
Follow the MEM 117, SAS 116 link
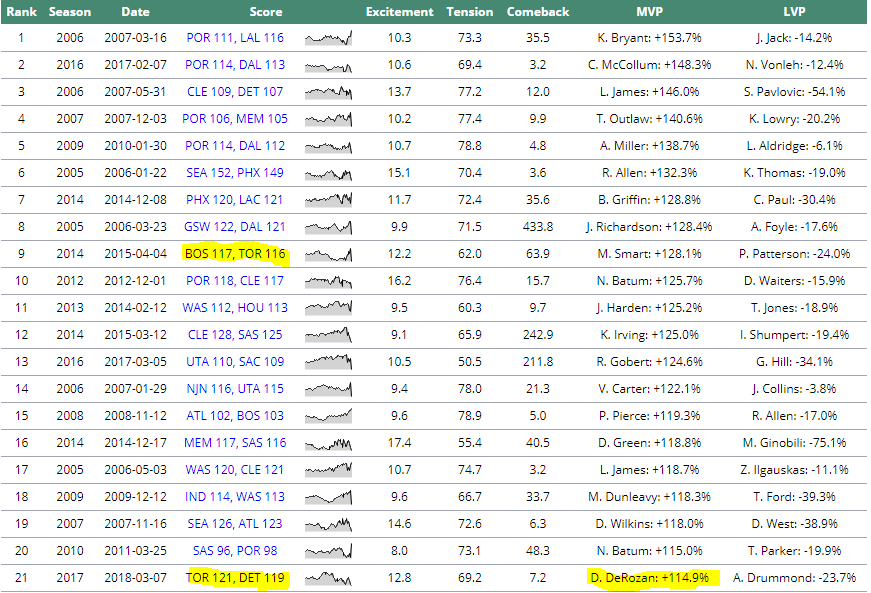pyautogui.click(x=235, y=443)
